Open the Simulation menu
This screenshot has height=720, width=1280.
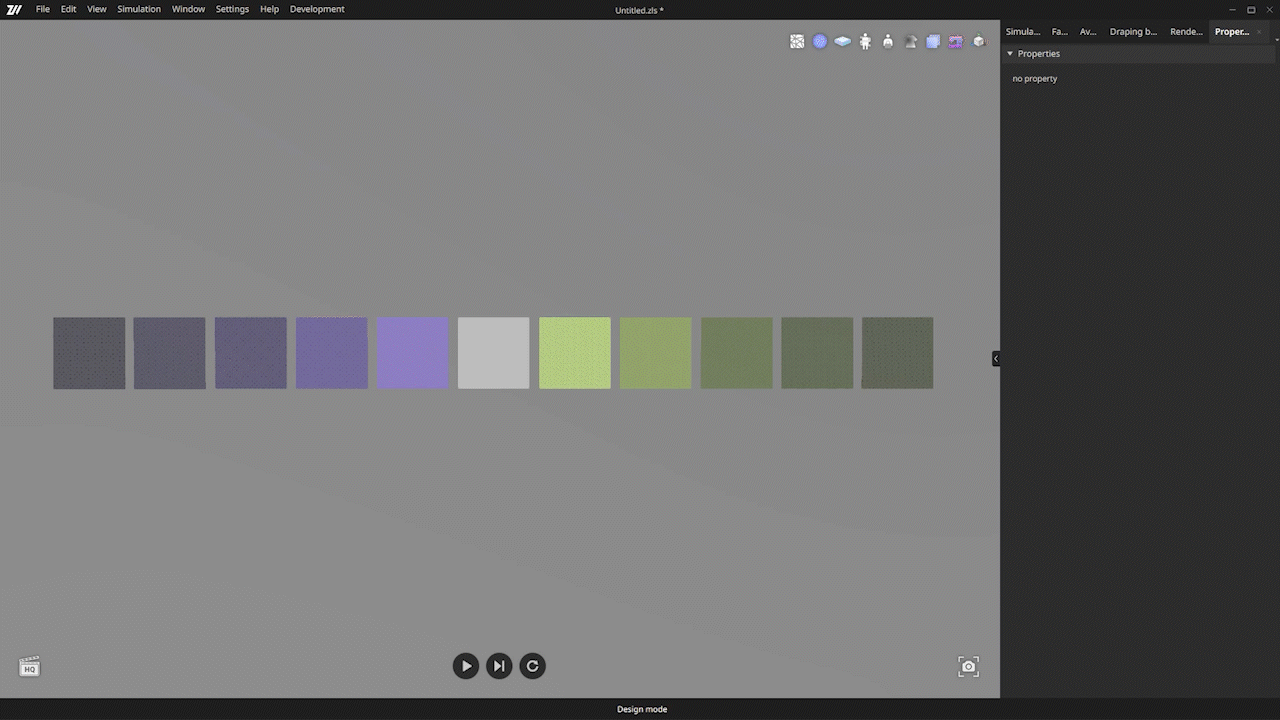pos(139,9)
